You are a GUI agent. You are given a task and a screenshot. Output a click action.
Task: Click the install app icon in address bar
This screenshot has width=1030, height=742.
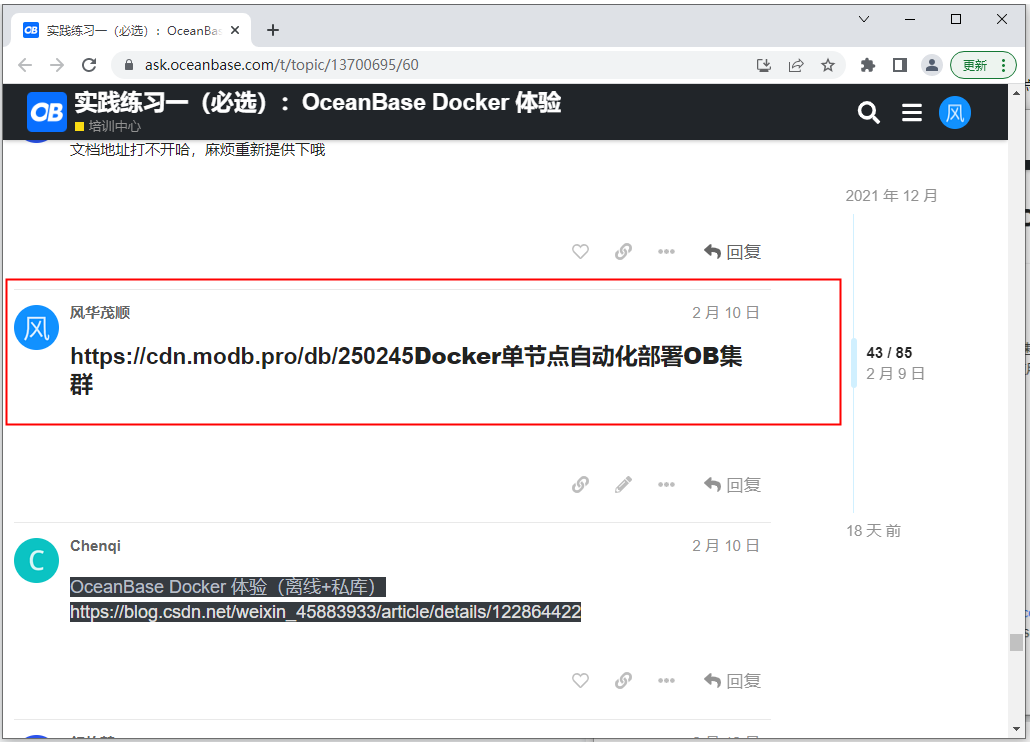[763, 65]
